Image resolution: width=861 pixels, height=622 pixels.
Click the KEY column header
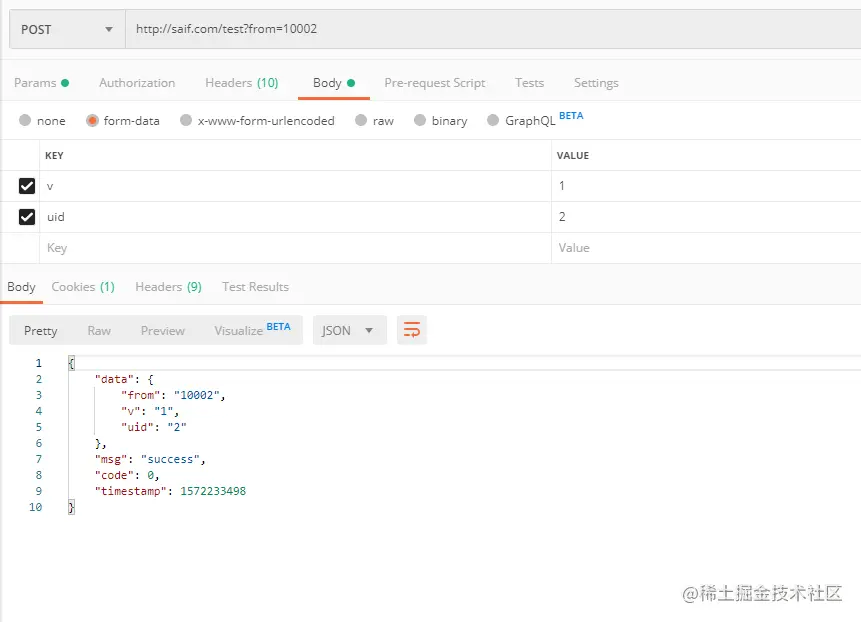coord(54,155)
